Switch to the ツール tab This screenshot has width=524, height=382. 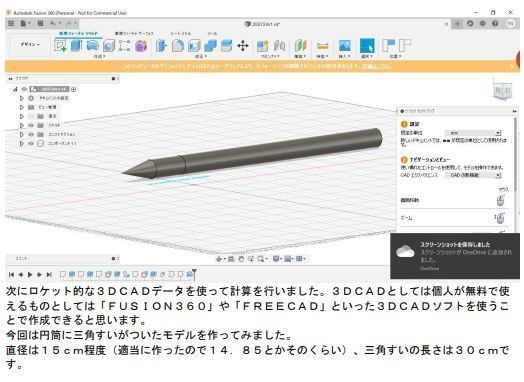pyautogui.click(x=212, y=33)
